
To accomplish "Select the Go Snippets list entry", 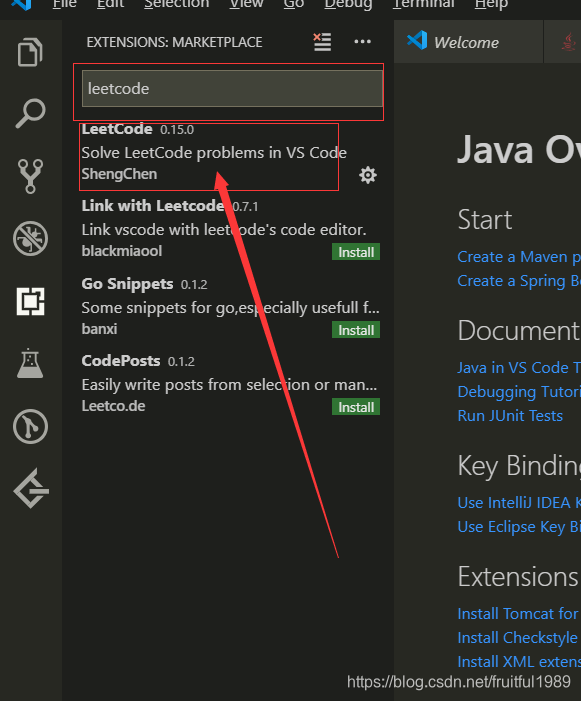I will (230, 307).
